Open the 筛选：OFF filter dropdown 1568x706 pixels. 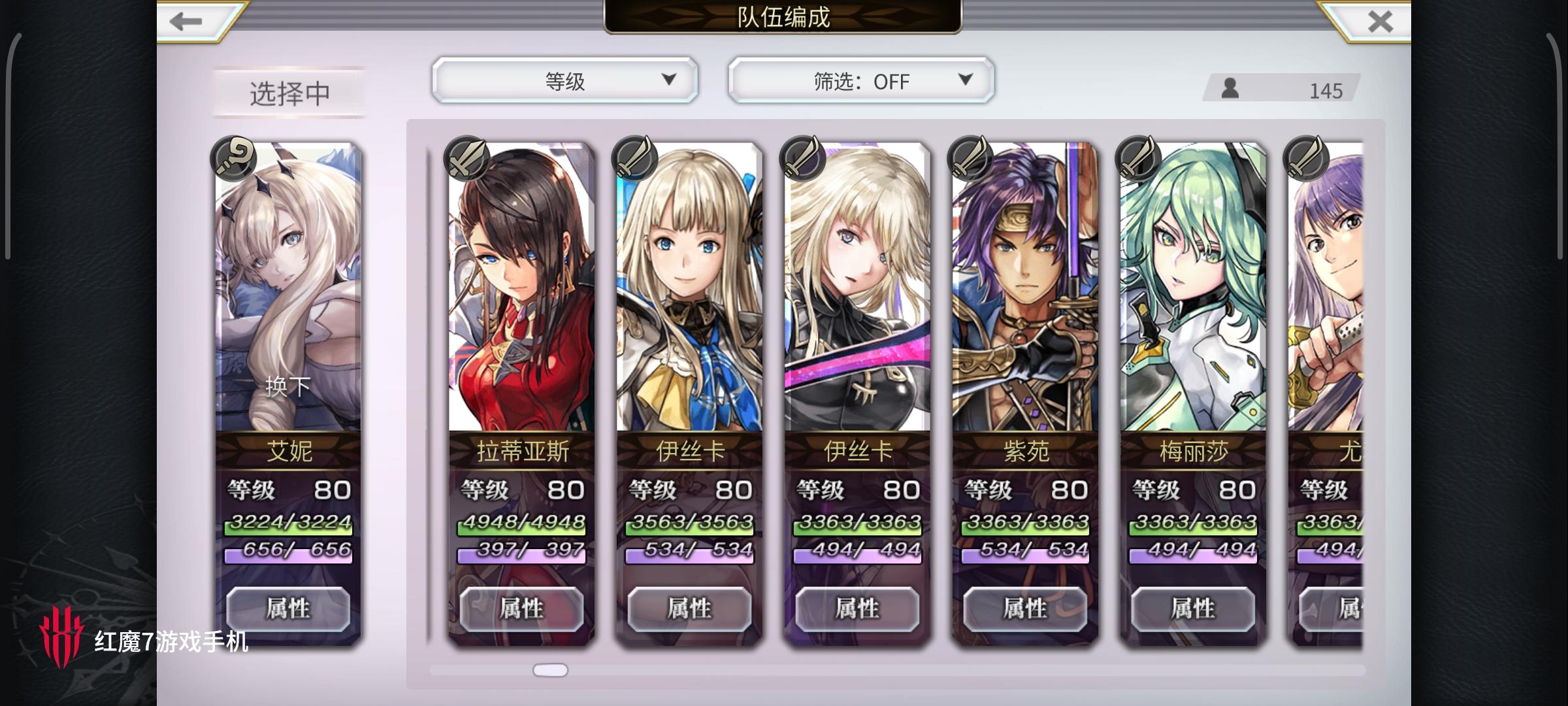point(861,80)
